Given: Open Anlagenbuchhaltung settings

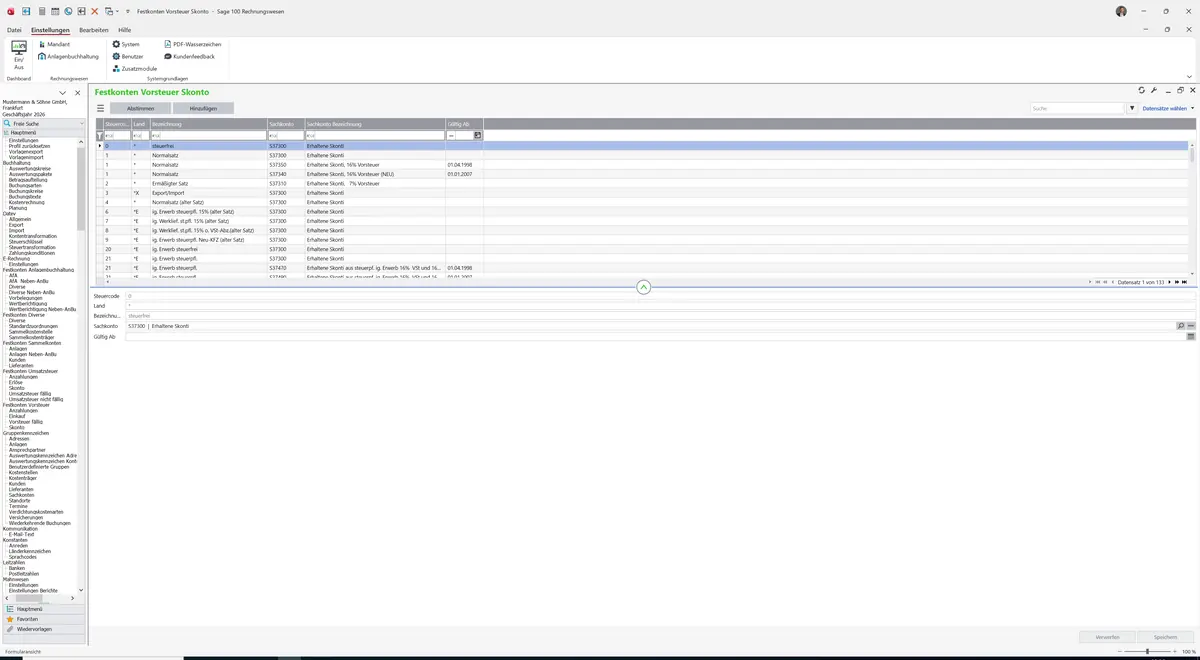Looking at the screenshot, I should (68, 56).
